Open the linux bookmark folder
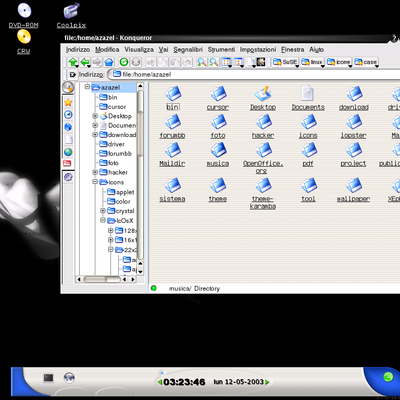400x400 pixels. pyautogui.click(x=312, y=62)
